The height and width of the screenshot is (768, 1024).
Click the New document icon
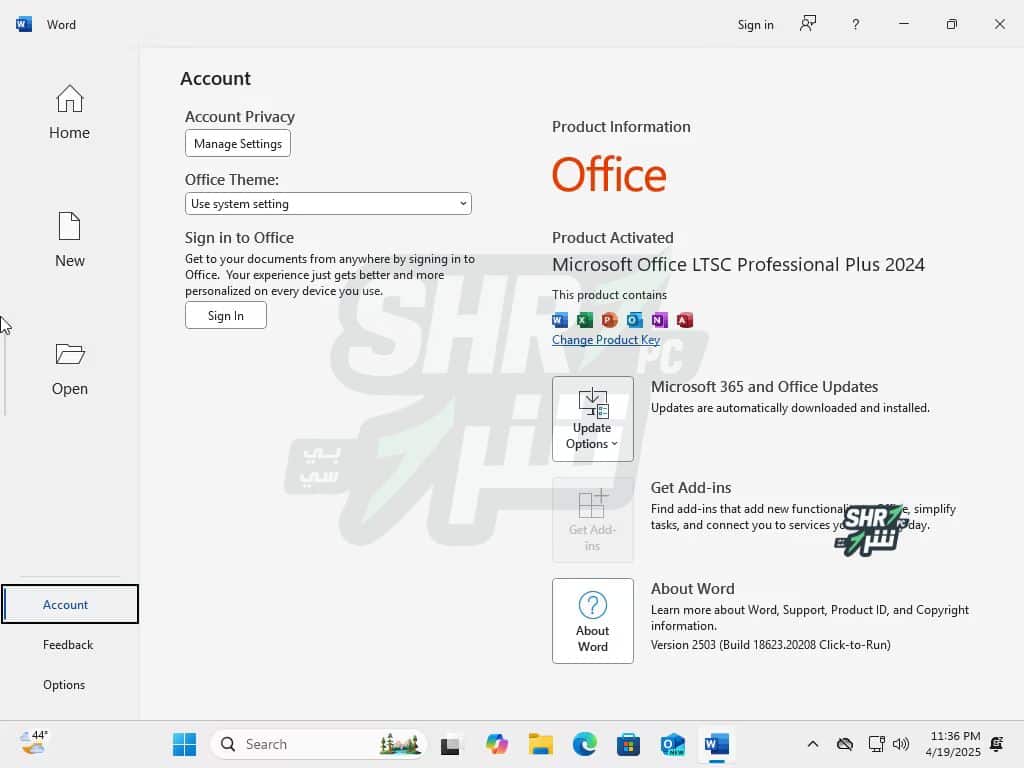(69, 227)
